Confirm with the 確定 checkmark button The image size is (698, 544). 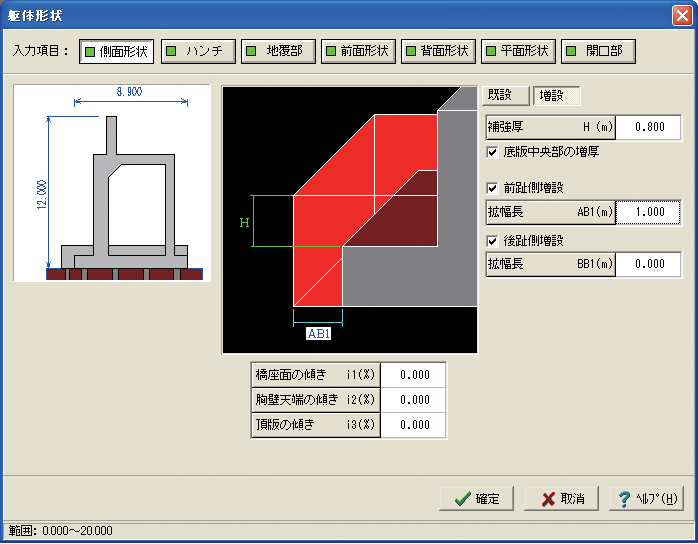[x=477, y=499]
